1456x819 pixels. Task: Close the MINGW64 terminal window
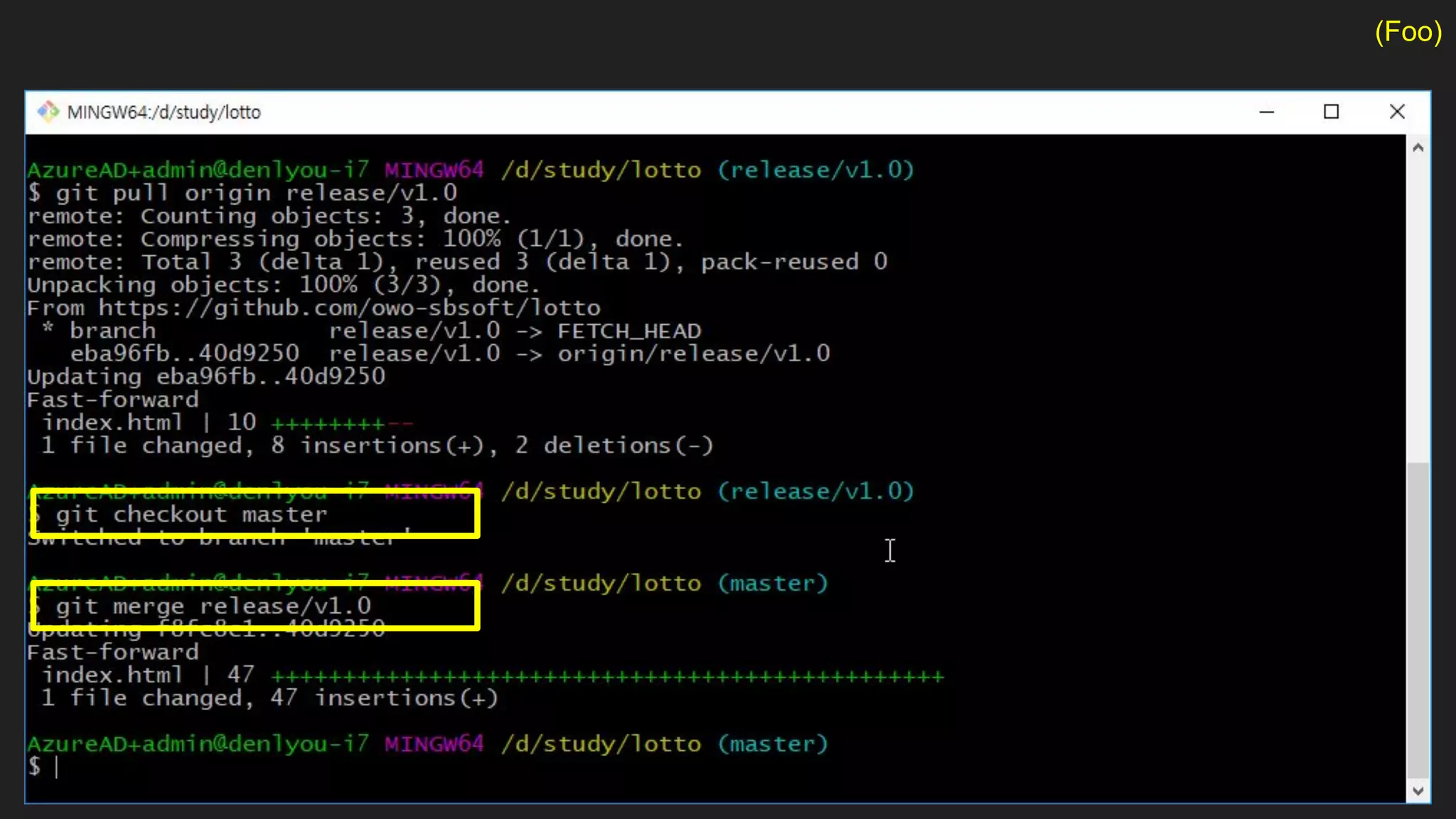pos(1397,112)
